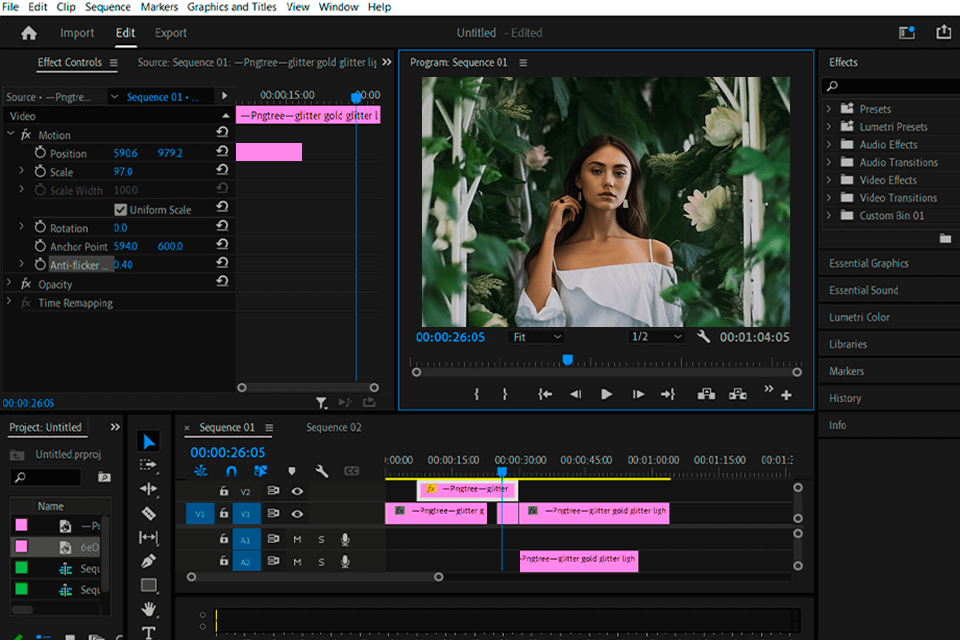Screen dimensions: 960x640
Task: Switch to the Sequence 02 tab
Action: pyautogui.click(x=334, y=427)
